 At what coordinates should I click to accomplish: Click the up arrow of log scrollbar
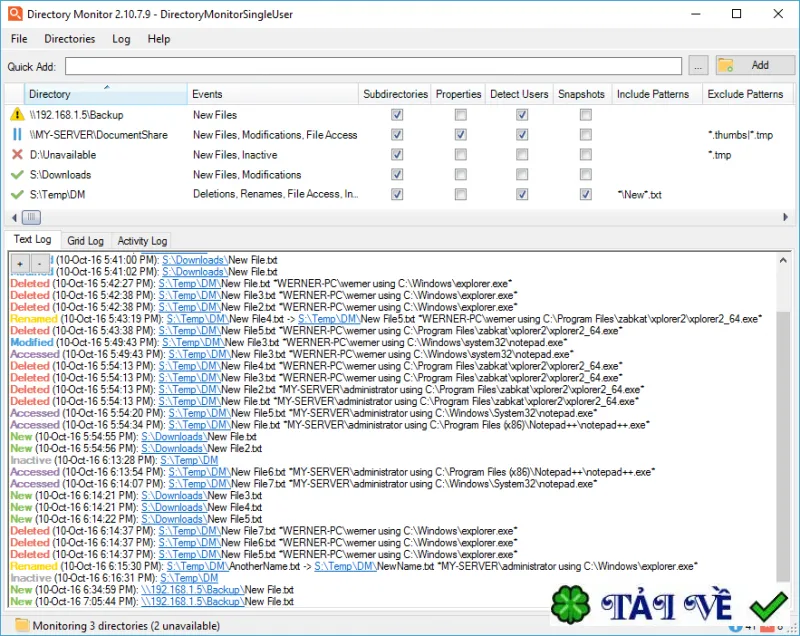[783, 260]
